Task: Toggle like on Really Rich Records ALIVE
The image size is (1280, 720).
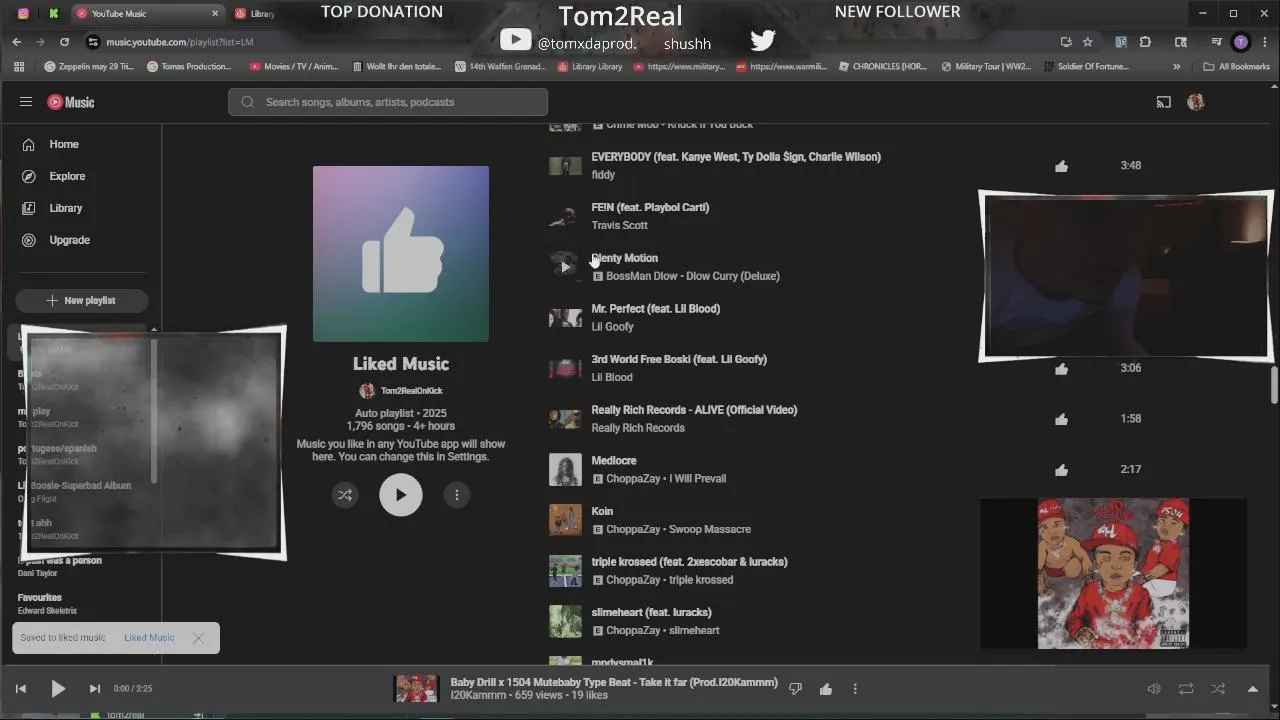Action: (1061, 419)
